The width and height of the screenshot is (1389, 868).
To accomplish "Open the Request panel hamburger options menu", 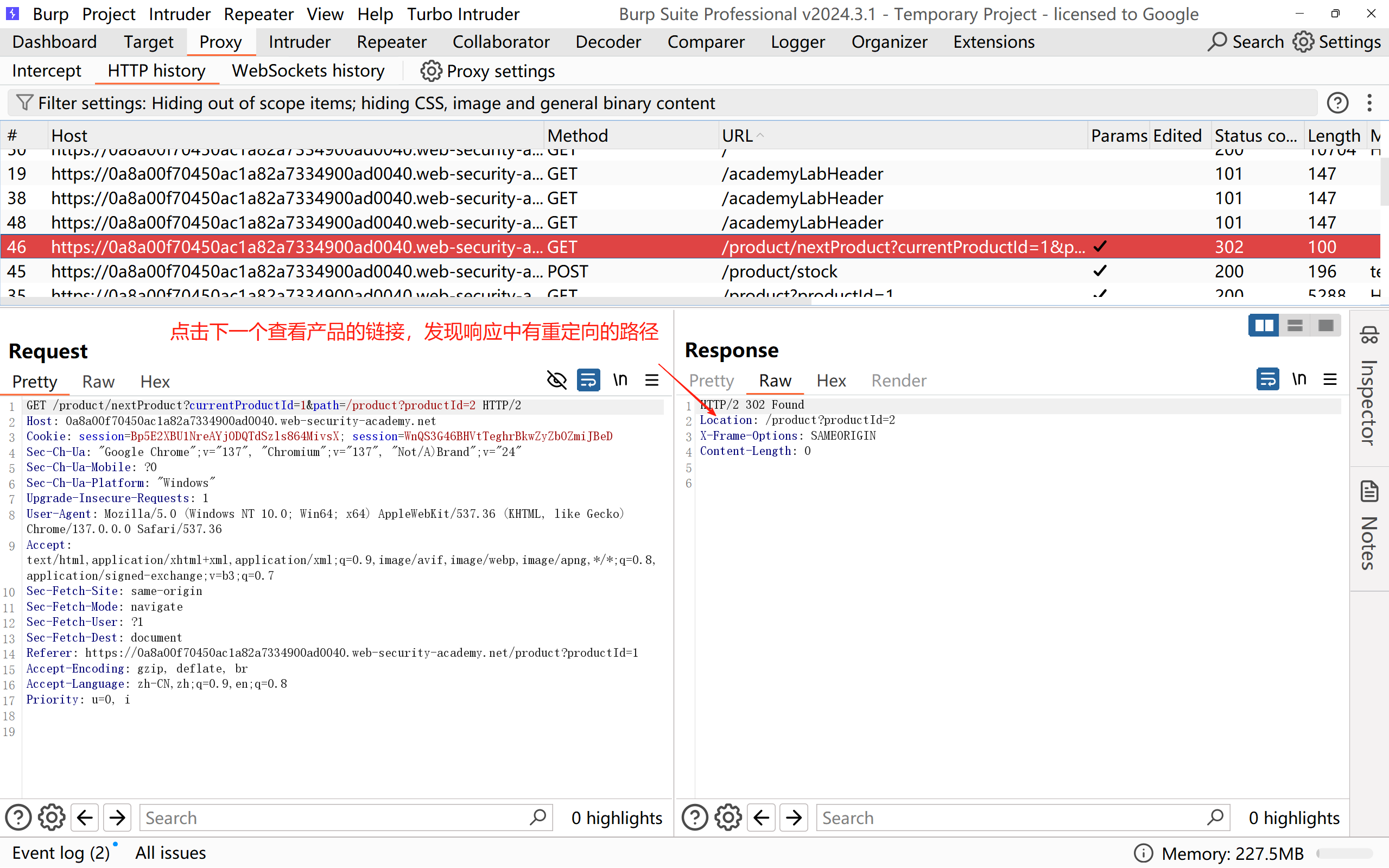I will [651, 380].
